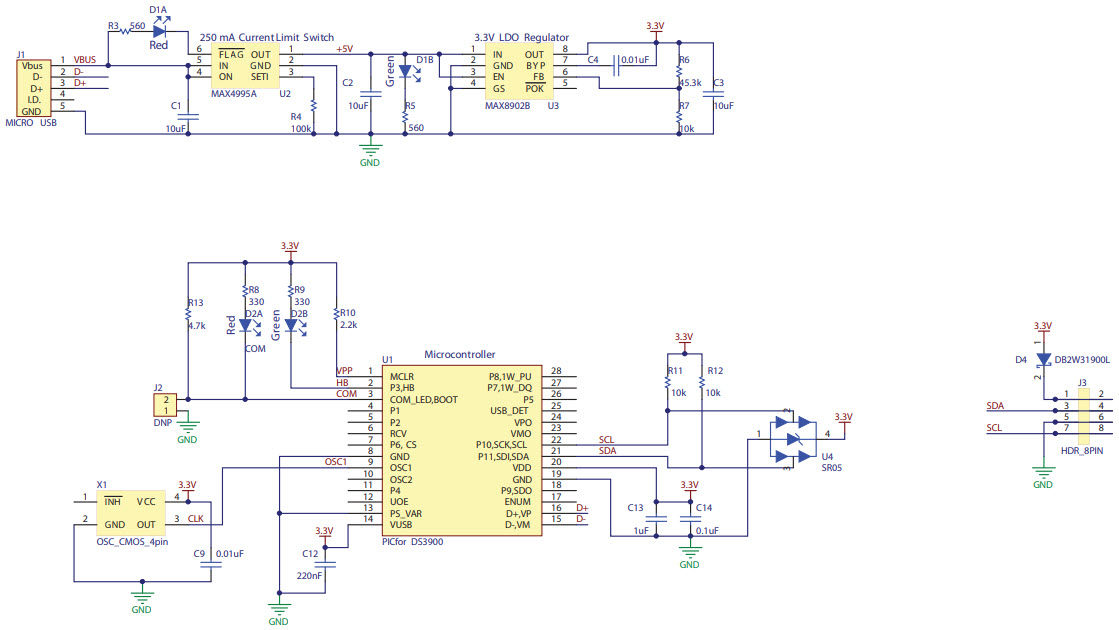
Task: Click the red LED D1A symbol
Action: click(x=158, y=32)
